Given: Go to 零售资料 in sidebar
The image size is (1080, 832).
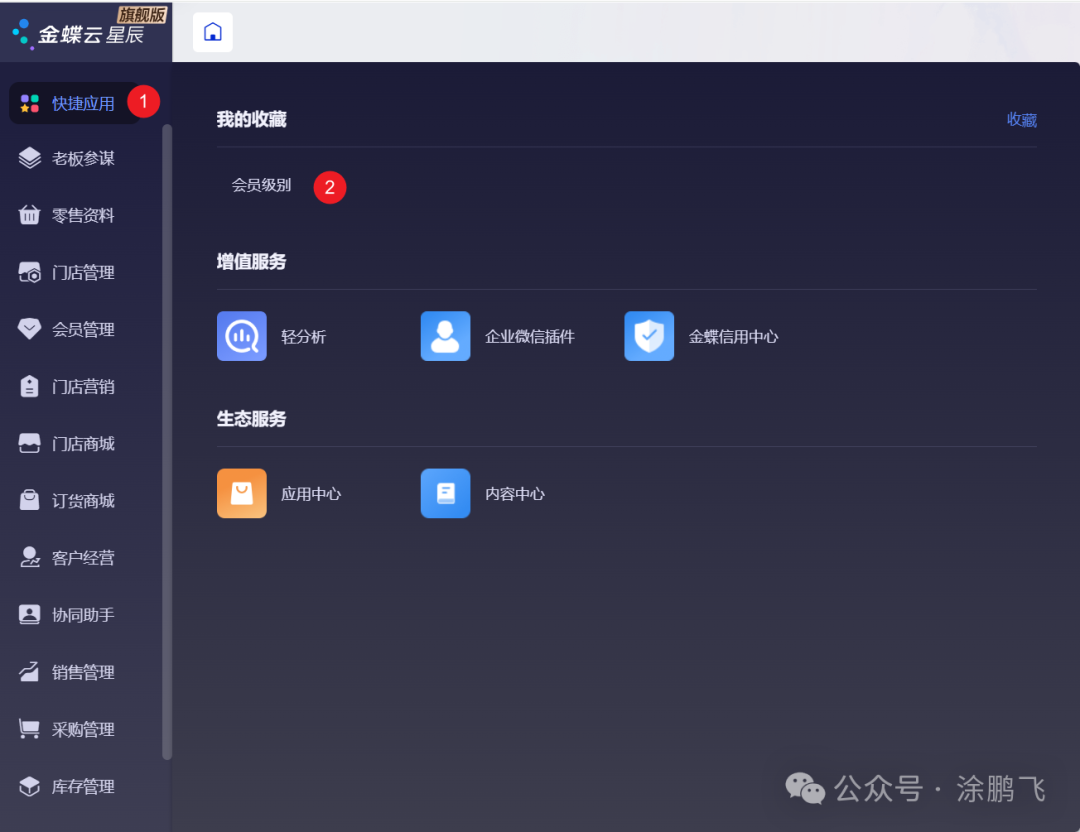Looking at the screenshot, I should click(82, 215).
